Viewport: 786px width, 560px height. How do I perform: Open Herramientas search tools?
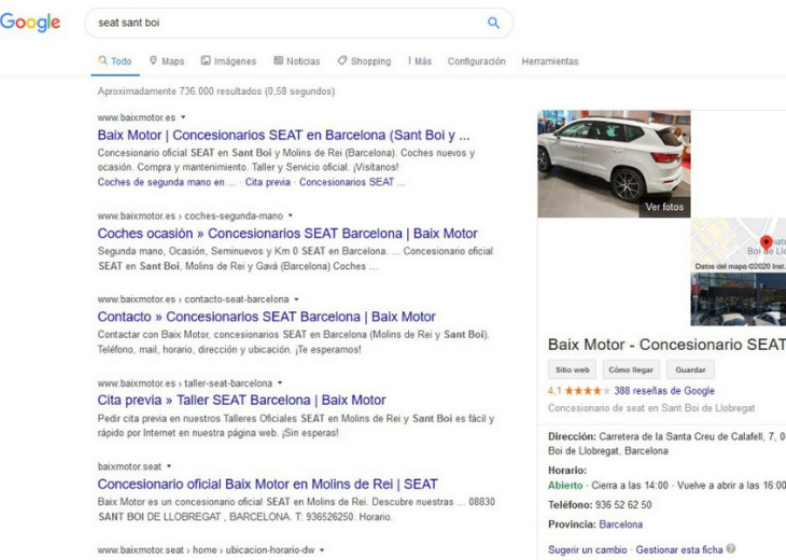(550, 61)
